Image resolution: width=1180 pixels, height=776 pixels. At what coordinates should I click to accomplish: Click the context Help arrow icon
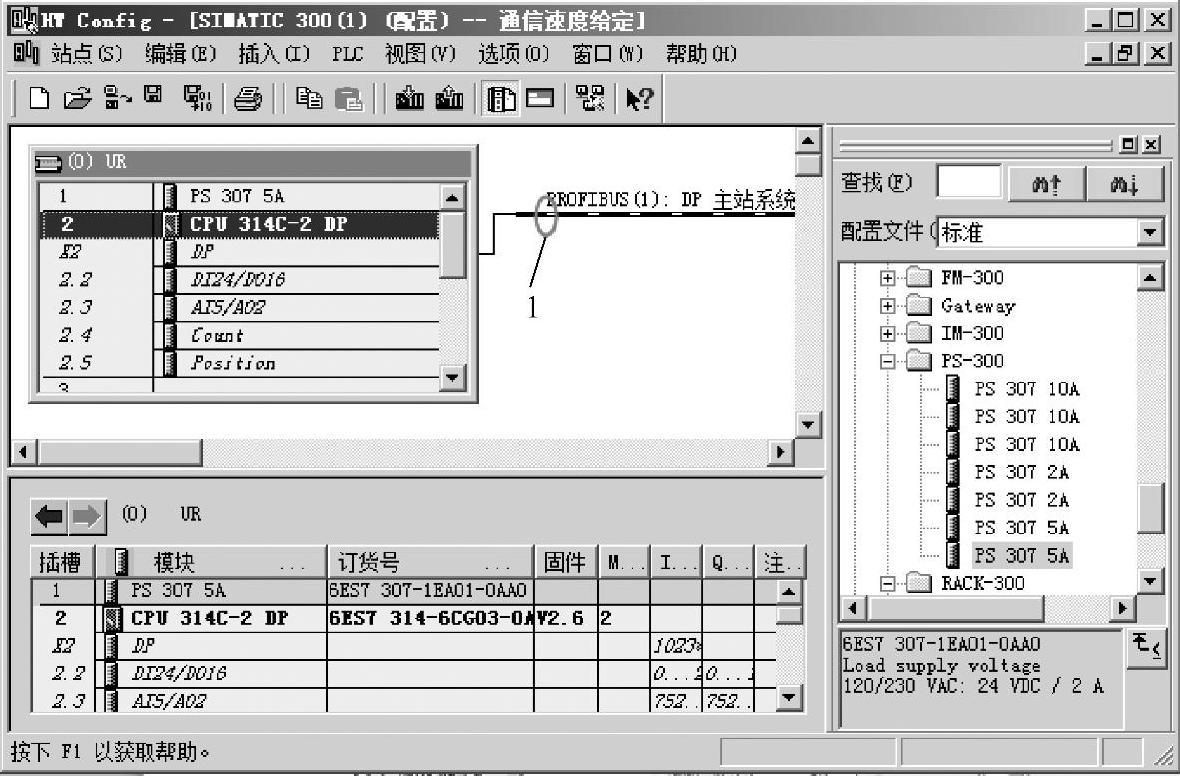[x=640, y=98]
